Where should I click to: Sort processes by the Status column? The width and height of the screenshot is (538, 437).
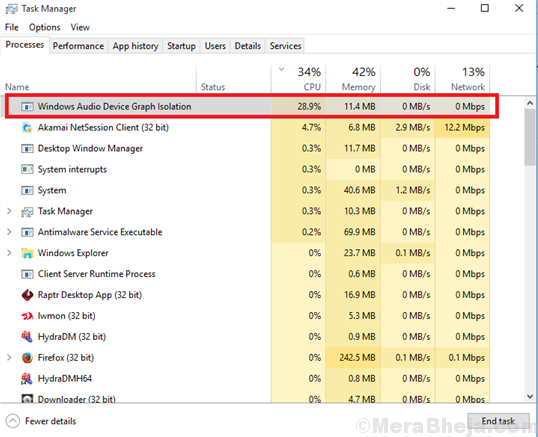coord(234,79)
